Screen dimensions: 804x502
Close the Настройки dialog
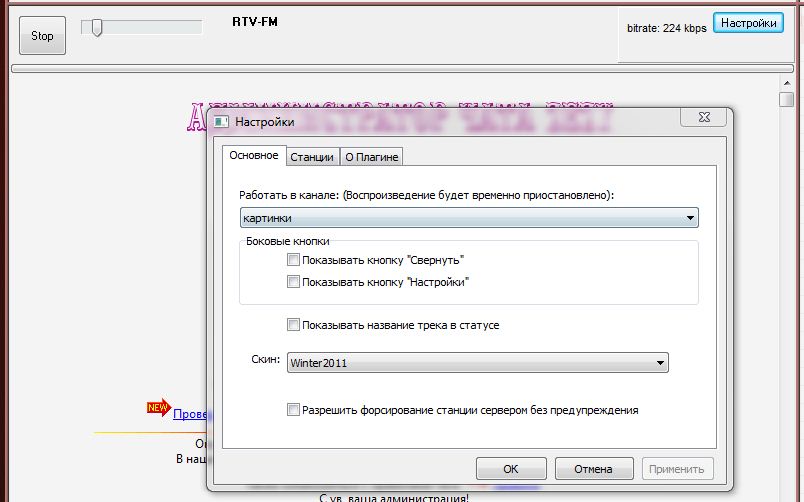point(703,119)
